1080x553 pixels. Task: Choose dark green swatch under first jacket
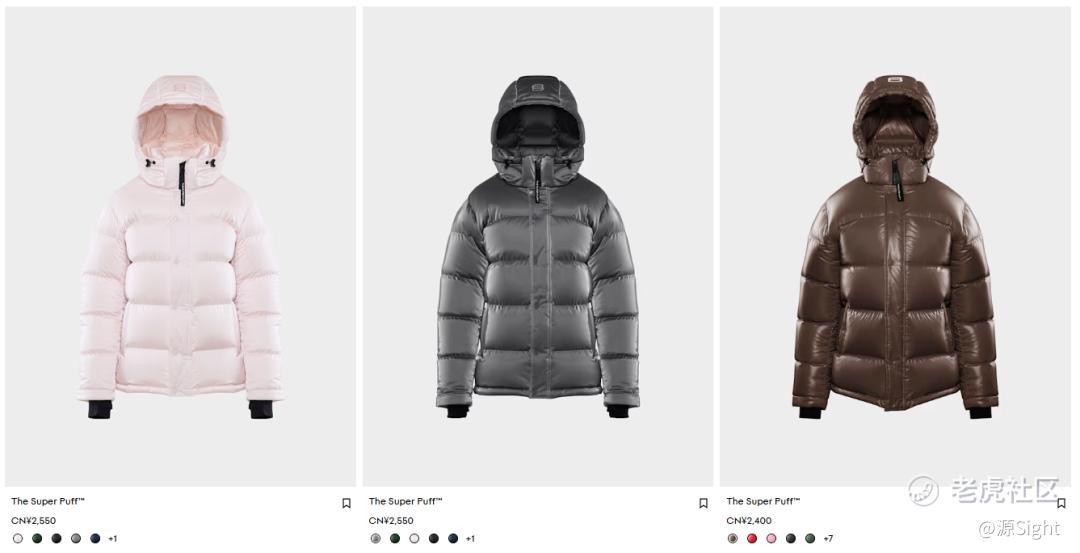tap(37, 539)
